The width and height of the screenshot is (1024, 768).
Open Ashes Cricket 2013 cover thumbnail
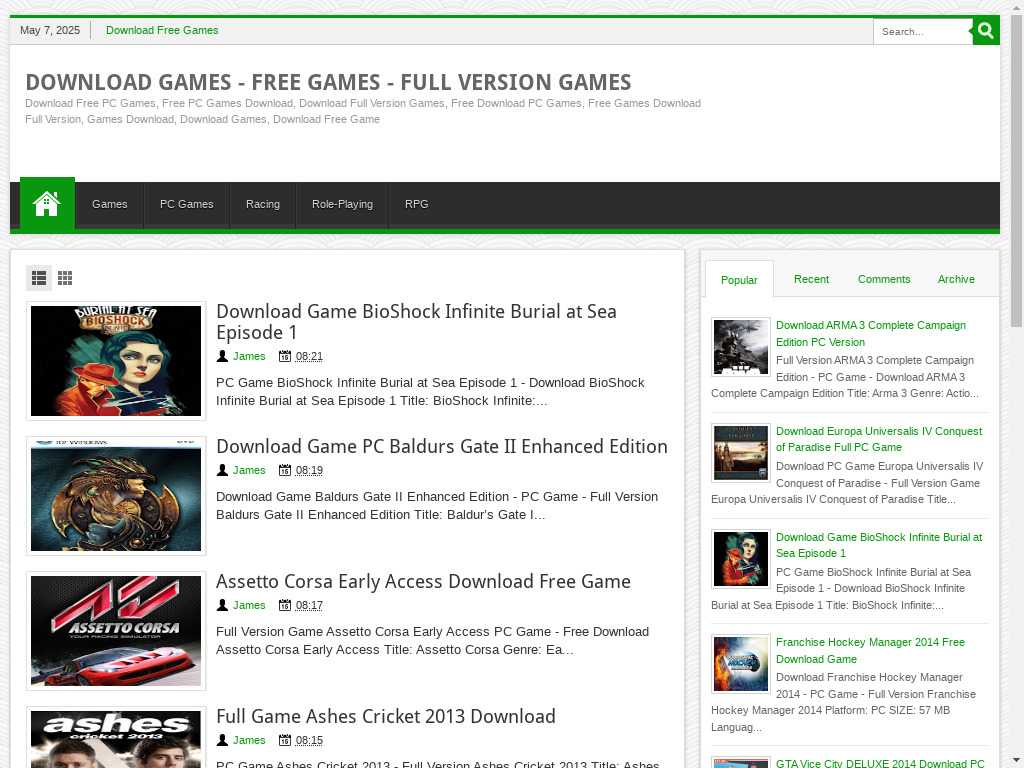coord(116,737)
